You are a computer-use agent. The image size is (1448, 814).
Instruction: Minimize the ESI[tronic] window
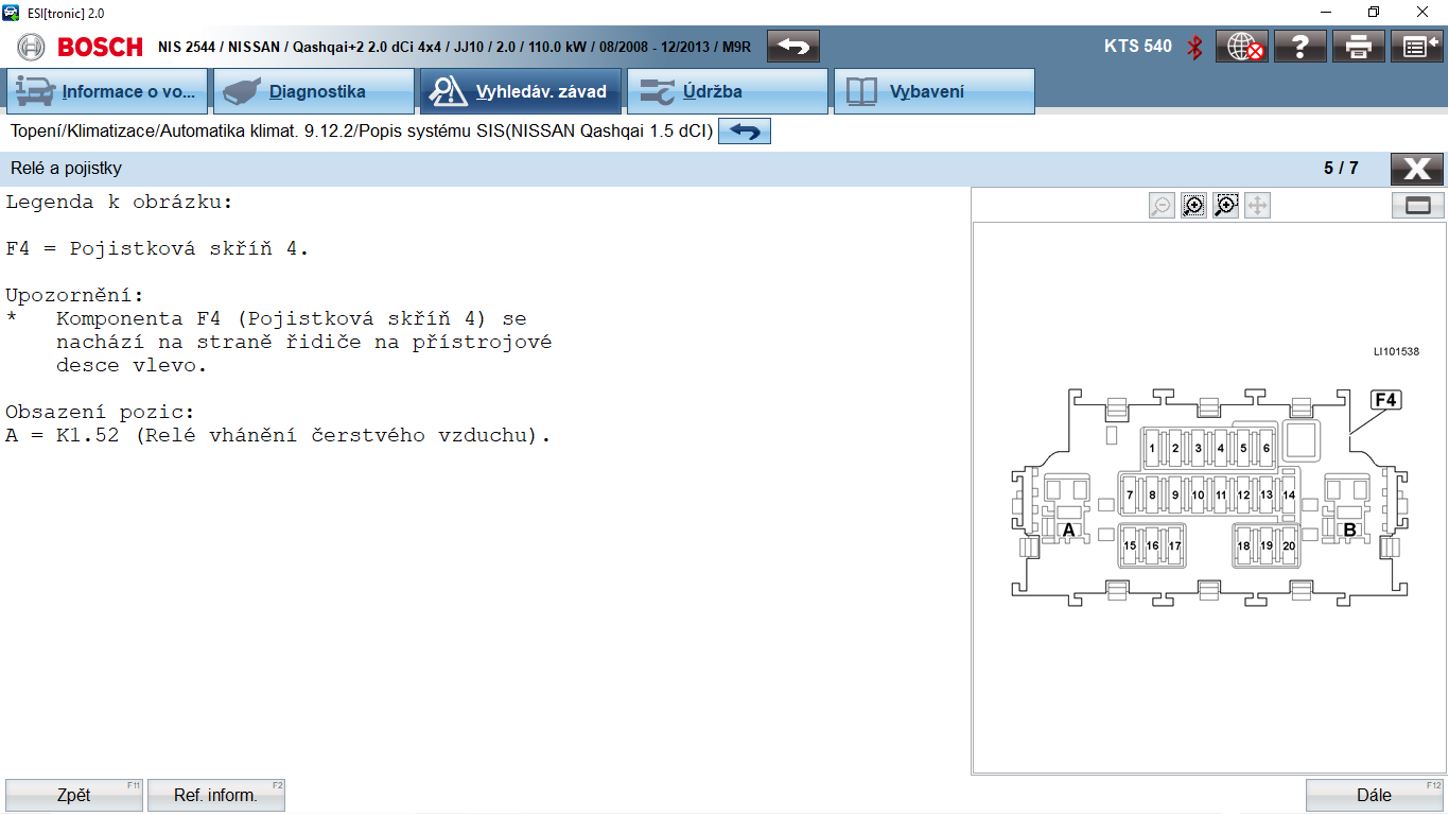[x=1326, y=12]
